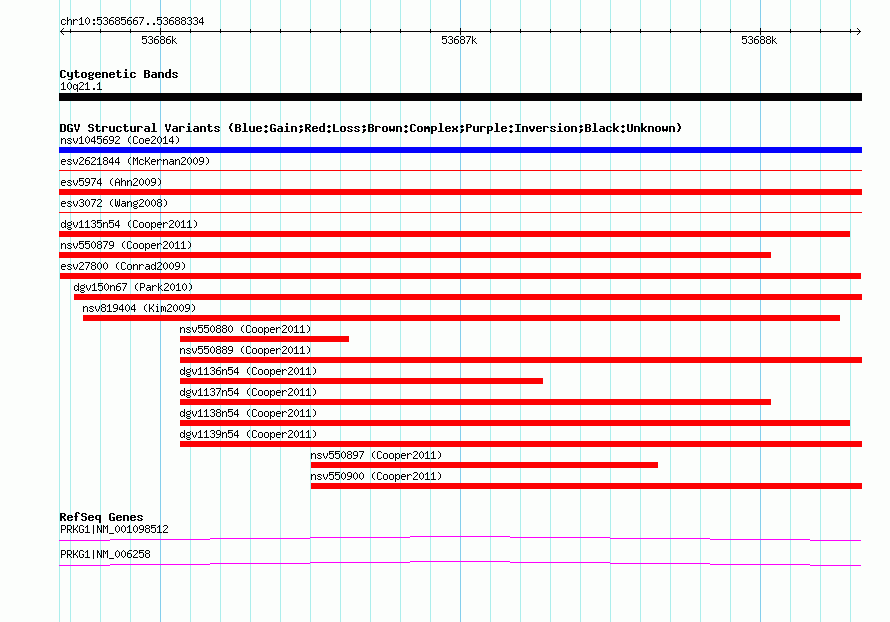The image size is (890, 622).
Task: Click dgv1136n54 (Cooper2011) label
Action: [x=248, y=371]
